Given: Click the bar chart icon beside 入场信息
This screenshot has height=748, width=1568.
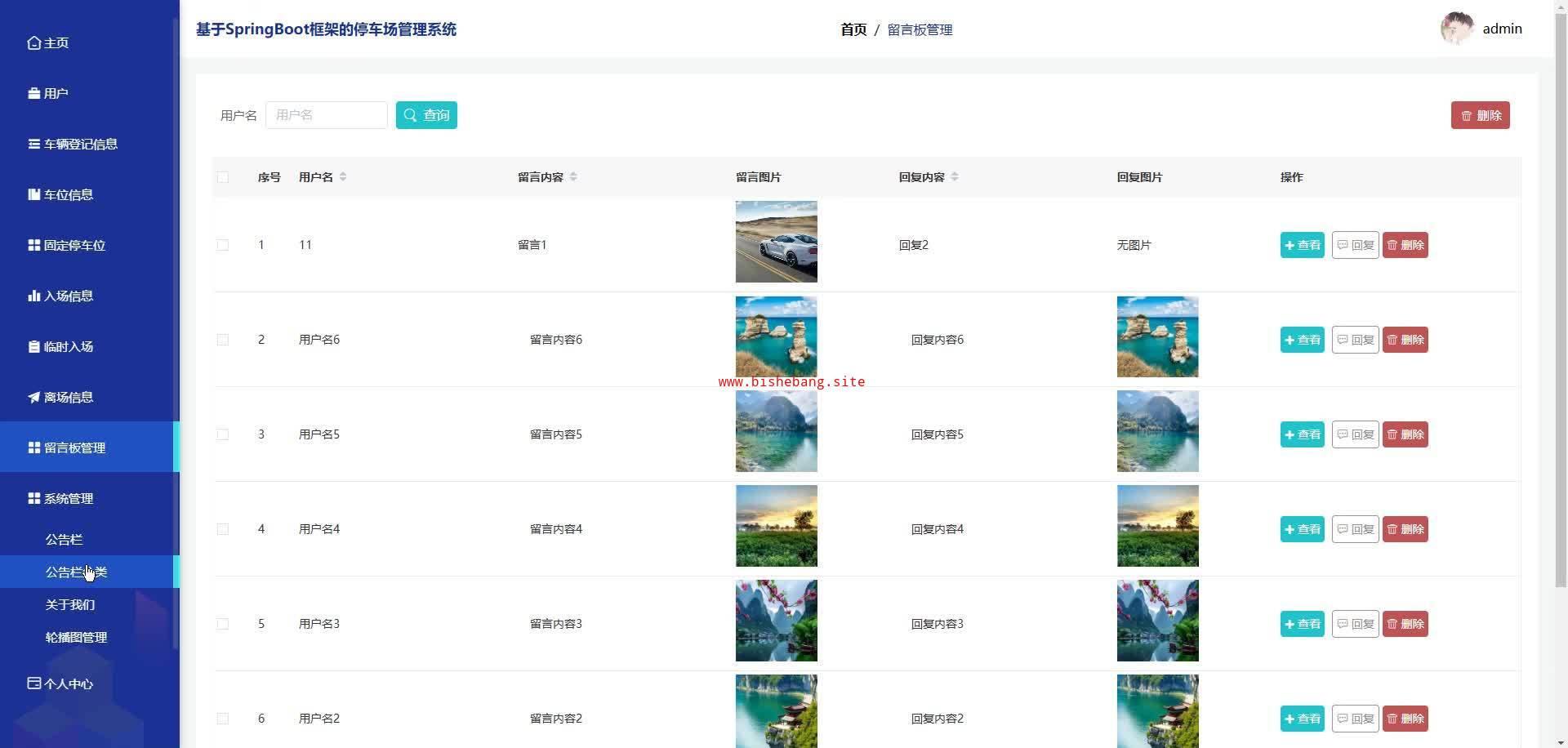Looking at the screenshot, I should tap(33, 296).
